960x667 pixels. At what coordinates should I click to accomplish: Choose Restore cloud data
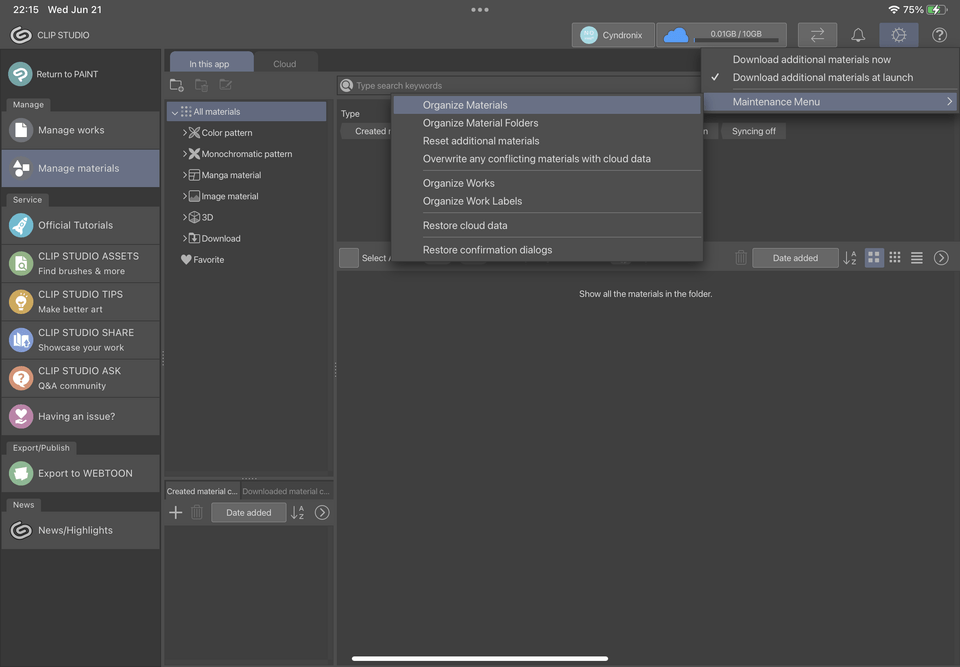[547, 225]
